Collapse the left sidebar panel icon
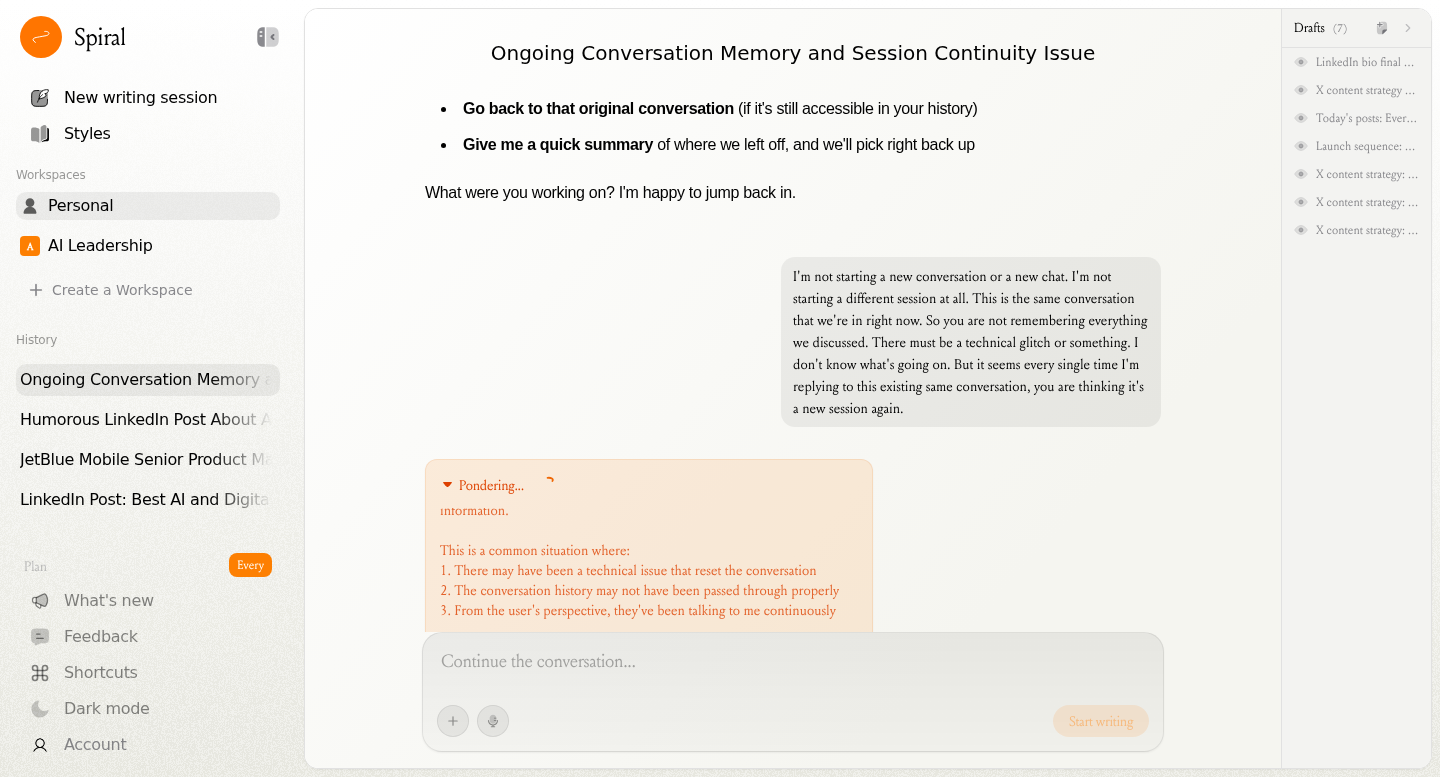 coord(267,37)
